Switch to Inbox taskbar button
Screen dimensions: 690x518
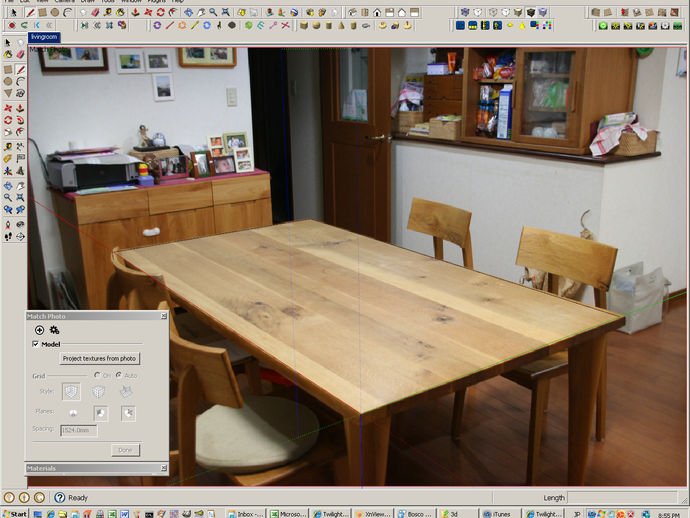246,514
